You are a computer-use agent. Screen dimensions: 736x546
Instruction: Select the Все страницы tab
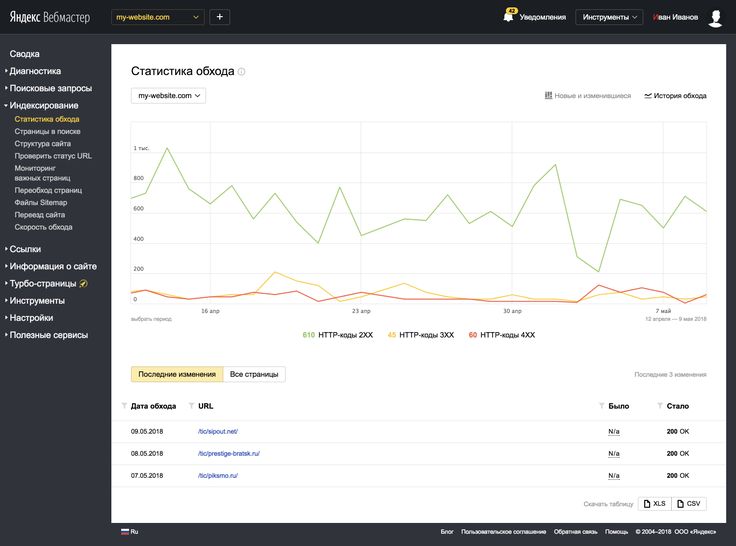[x=254, y=374]
